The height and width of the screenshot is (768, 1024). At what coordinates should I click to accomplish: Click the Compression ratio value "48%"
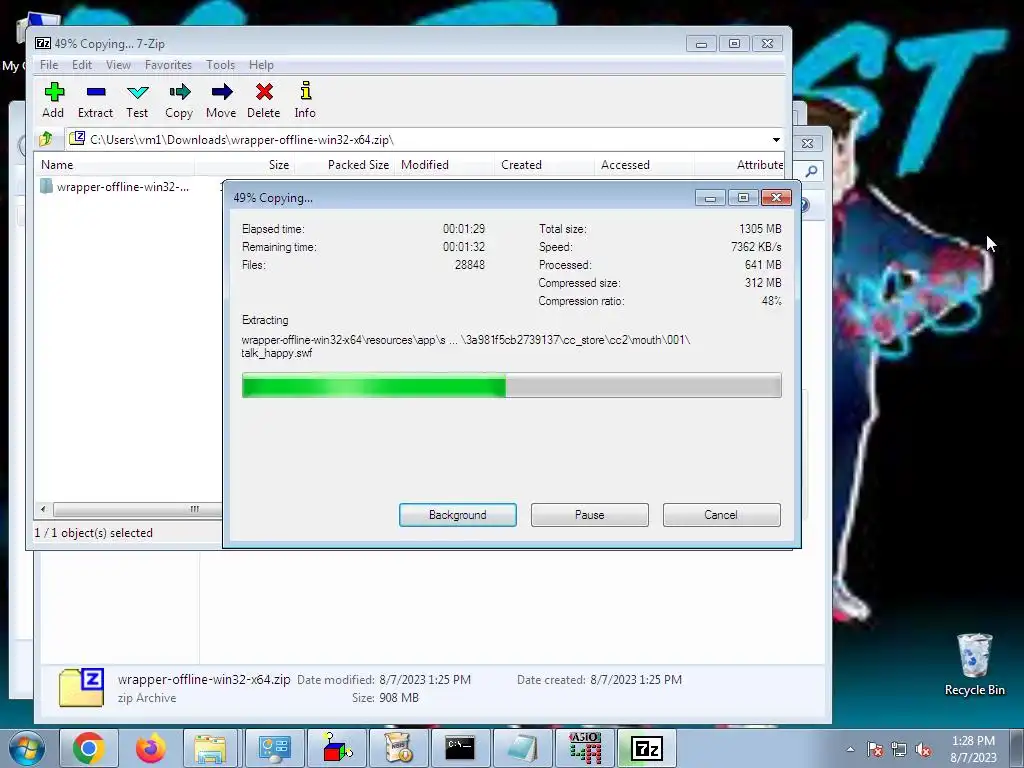click(x=771, y=301)
